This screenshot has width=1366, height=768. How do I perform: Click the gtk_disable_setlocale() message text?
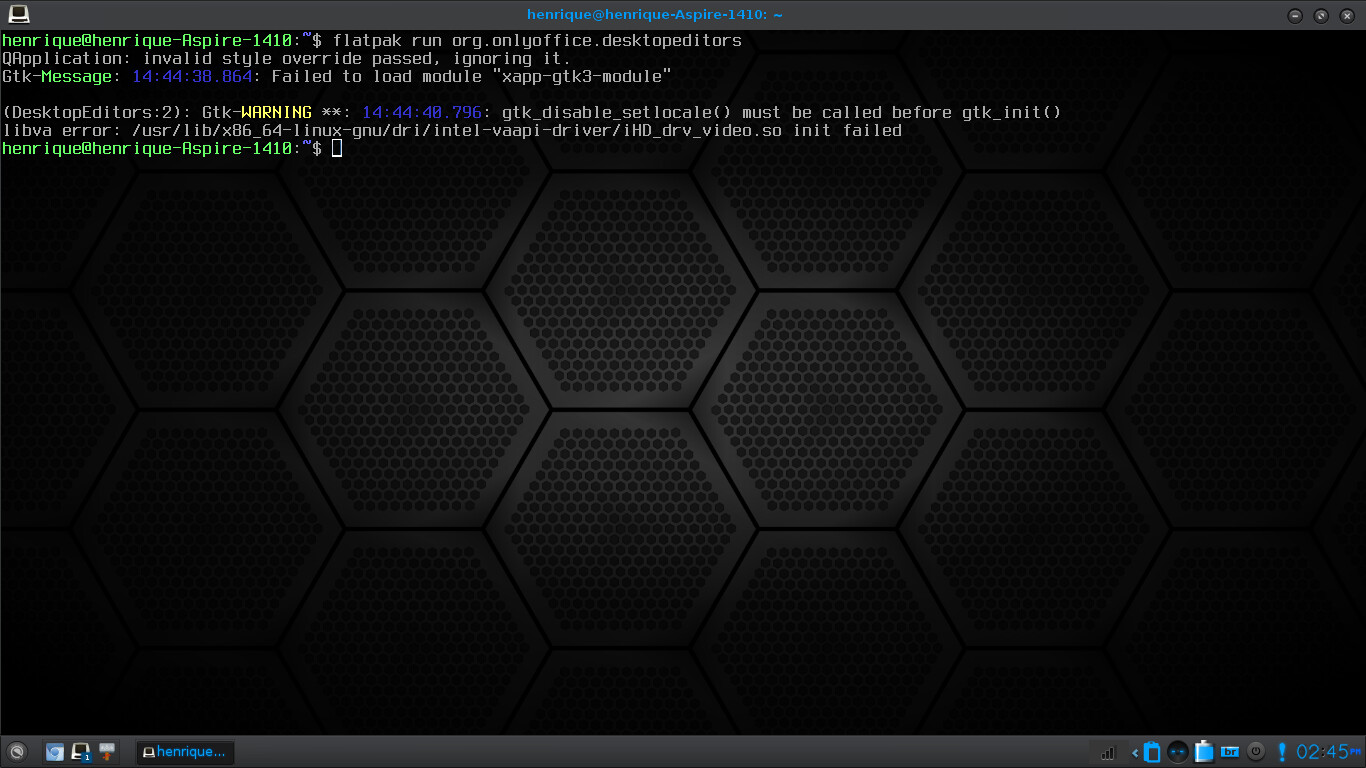point(781,113)
